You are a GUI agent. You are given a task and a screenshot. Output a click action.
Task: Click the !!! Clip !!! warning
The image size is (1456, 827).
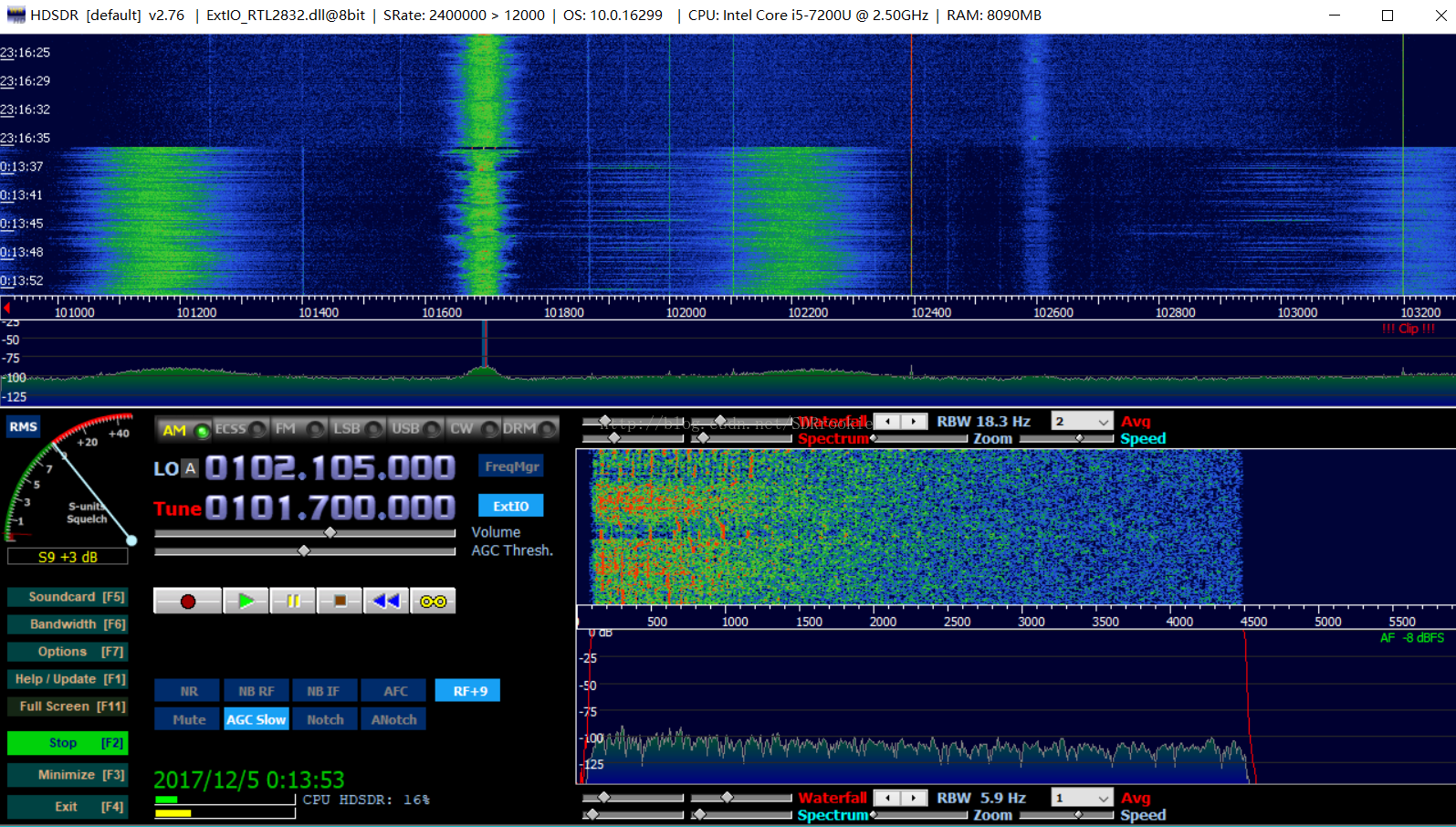click(x=1408, y=329)
